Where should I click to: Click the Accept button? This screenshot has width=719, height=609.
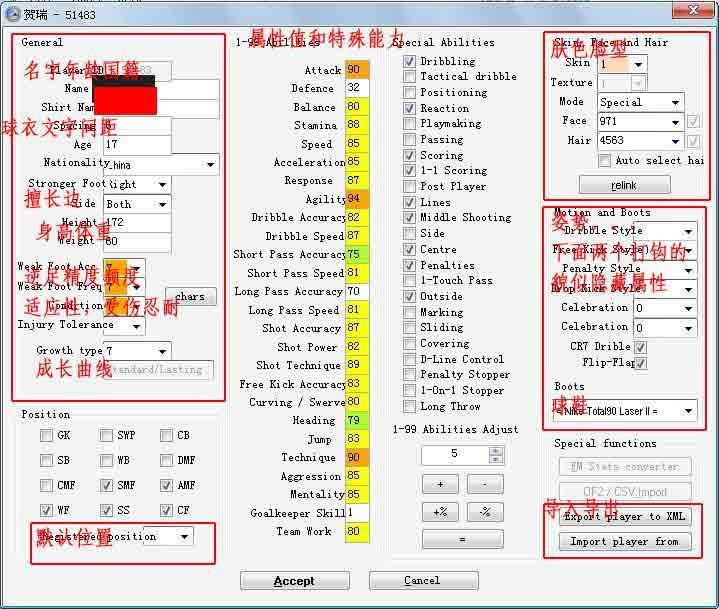(x=294, y=581)
